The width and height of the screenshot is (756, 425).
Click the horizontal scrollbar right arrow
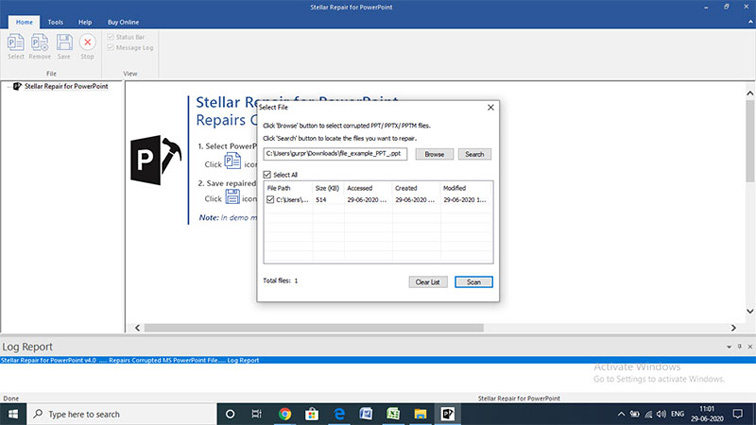click(733, 328)
